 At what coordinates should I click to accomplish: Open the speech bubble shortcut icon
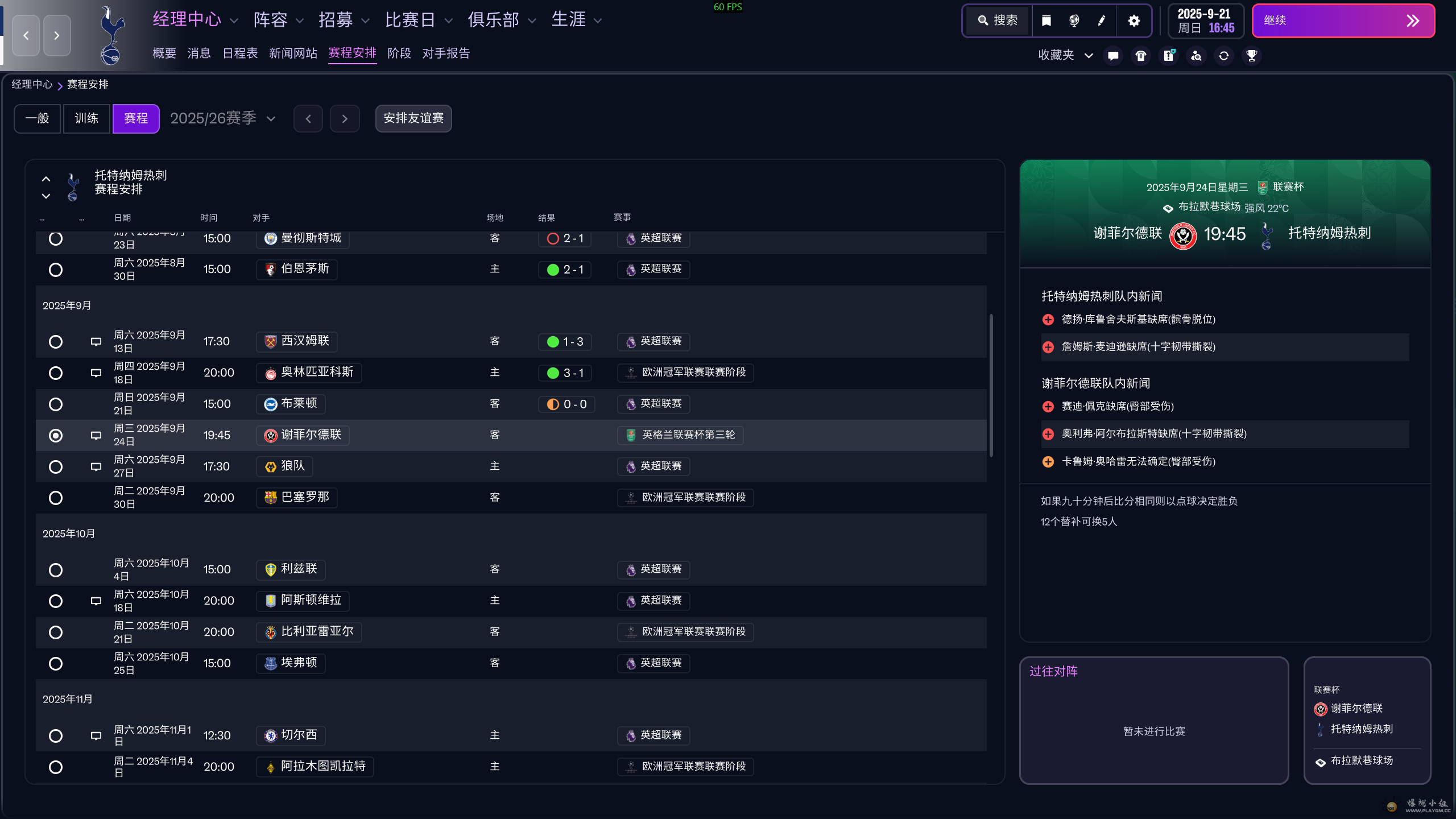pyautogui.click(x=1113, y=56)
